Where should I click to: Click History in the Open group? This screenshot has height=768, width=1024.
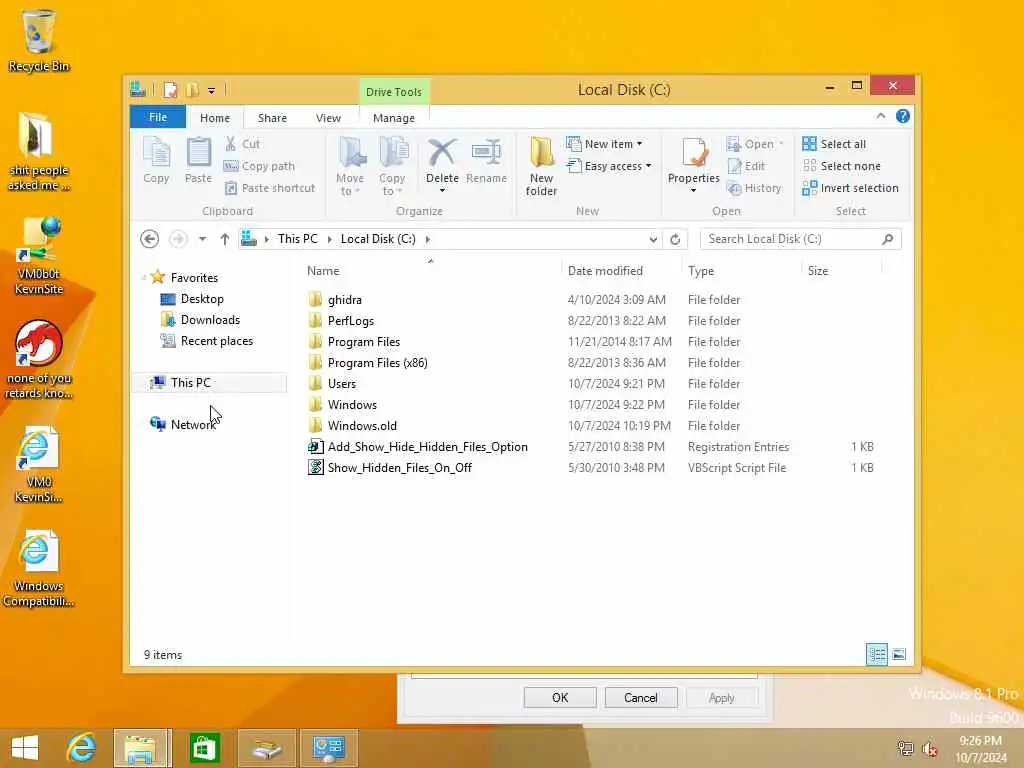pos(754,188)
